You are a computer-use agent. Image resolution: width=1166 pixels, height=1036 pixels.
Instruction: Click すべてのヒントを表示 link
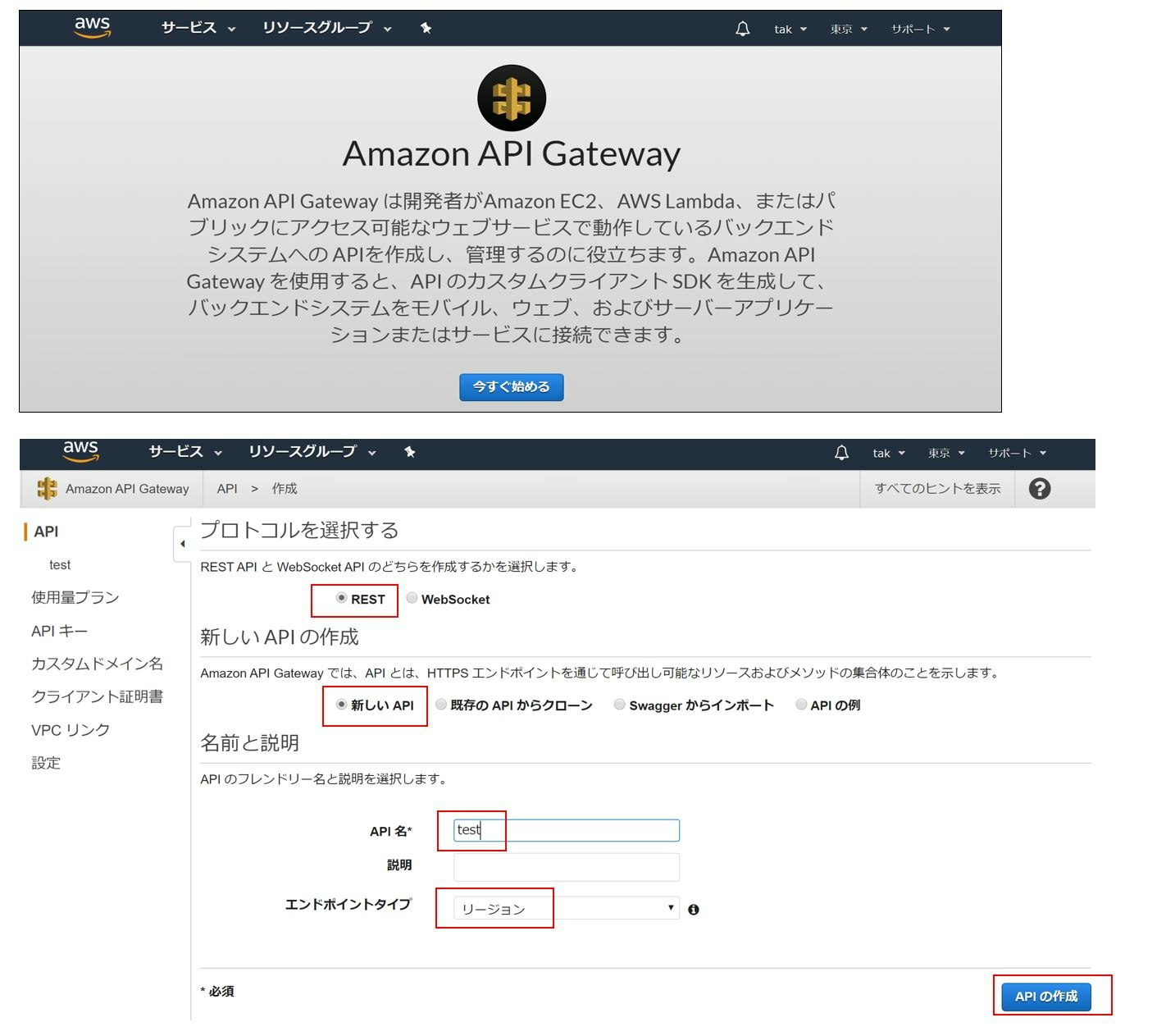(x=937, y=489)
